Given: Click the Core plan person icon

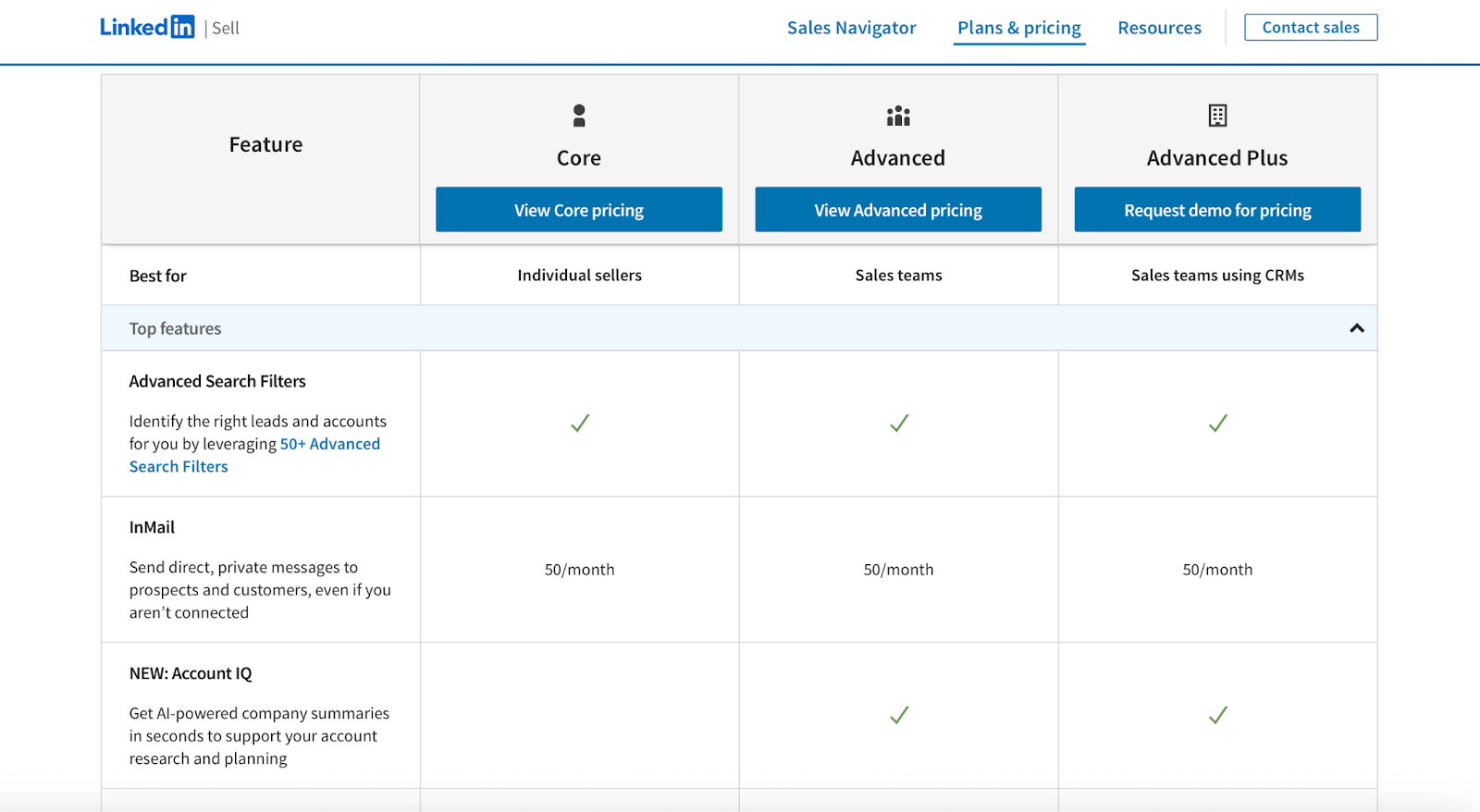Looking at the screenshot, I should coord(579,116).
